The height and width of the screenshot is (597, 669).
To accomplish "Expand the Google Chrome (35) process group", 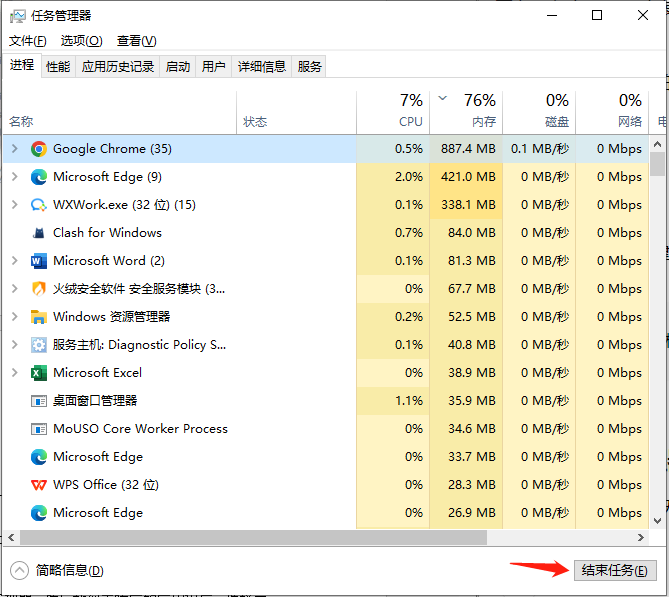I will tap(15, 149).
